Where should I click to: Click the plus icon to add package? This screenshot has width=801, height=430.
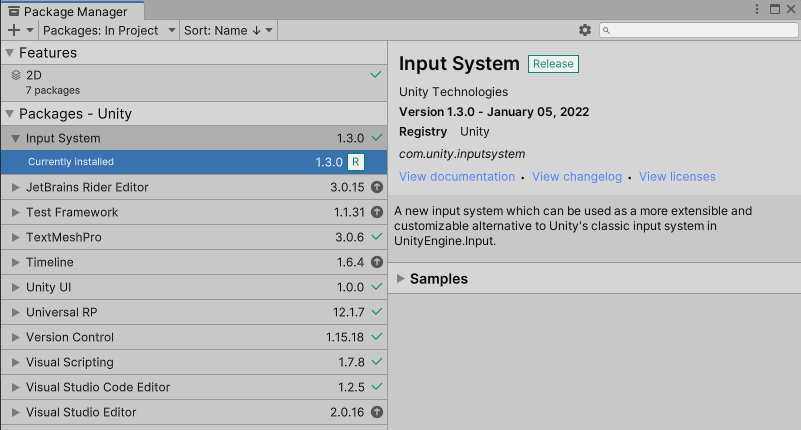click(14, 31)
